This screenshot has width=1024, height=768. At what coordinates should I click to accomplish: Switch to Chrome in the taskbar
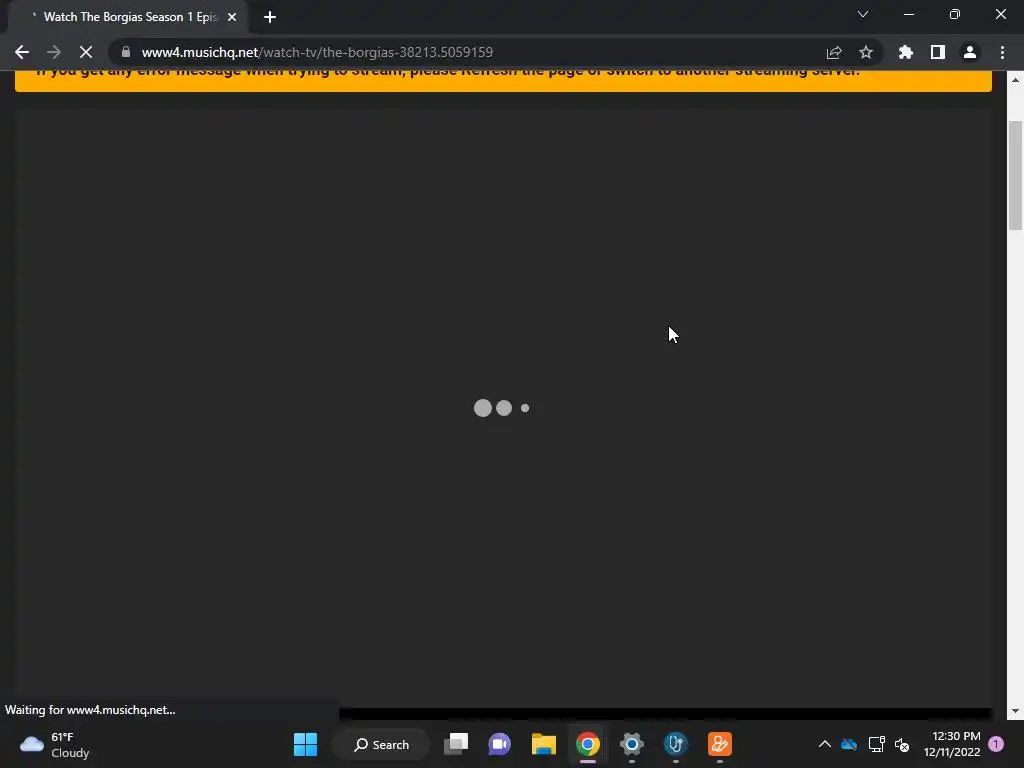[588, 744]
